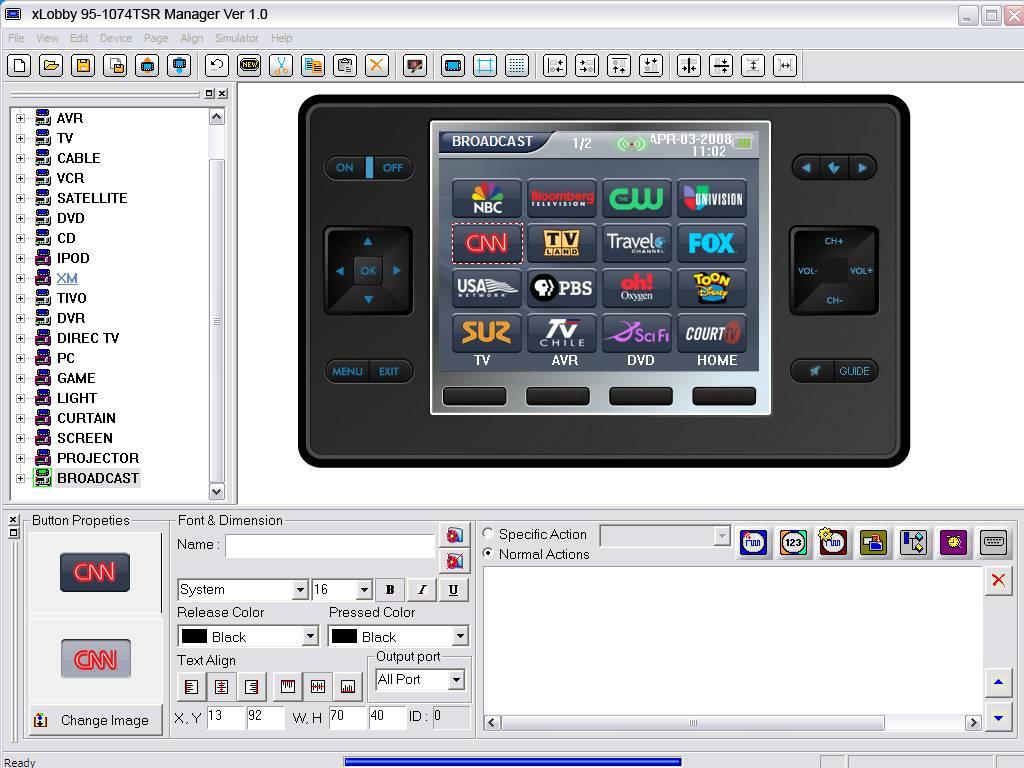Click the FOX channel button on remote
1024x768 pixels.
point(711,243)
